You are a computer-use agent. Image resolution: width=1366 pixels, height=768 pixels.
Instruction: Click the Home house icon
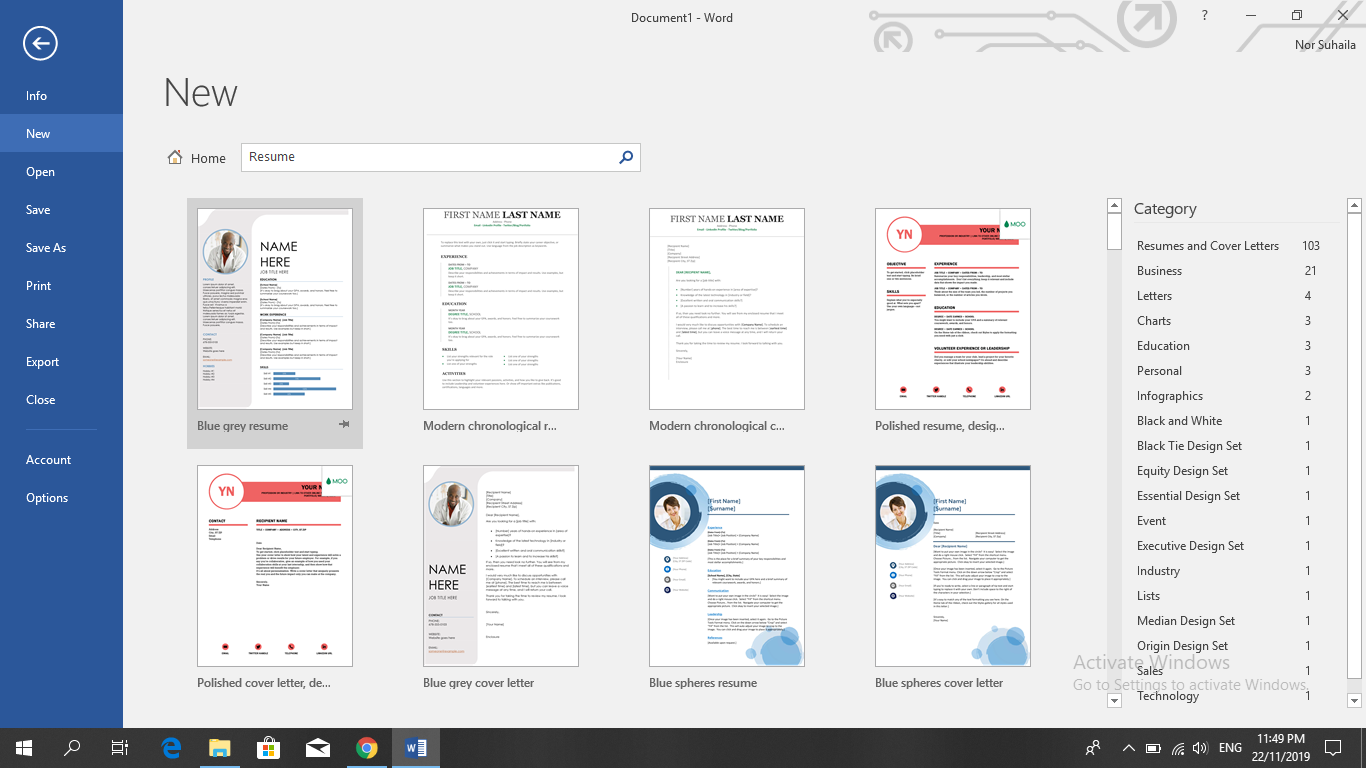pos(175,157)
